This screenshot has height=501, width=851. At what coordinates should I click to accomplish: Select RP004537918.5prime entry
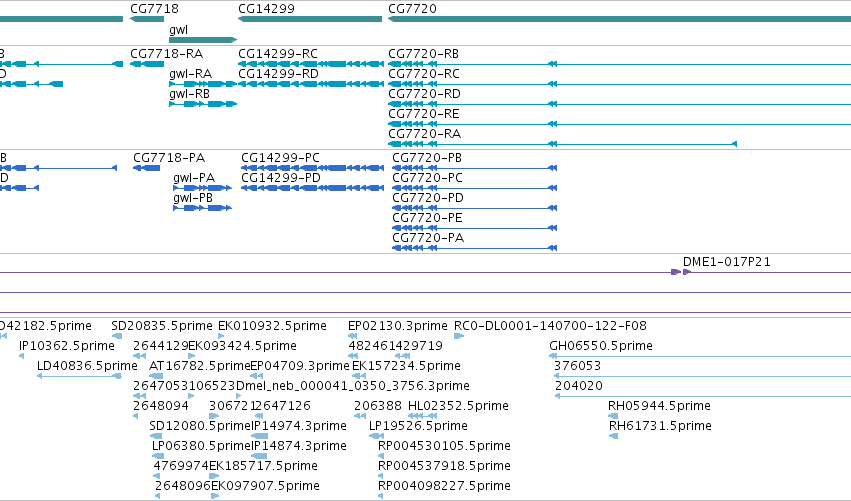pos(444,467)
